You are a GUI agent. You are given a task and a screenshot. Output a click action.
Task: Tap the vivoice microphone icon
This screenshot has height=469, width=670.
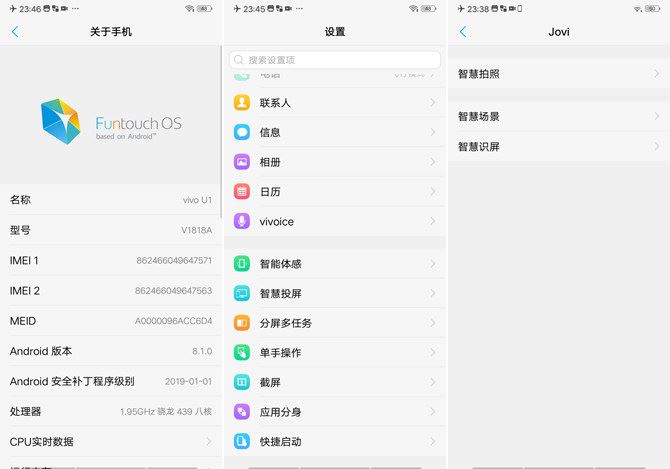coord(242,221)
